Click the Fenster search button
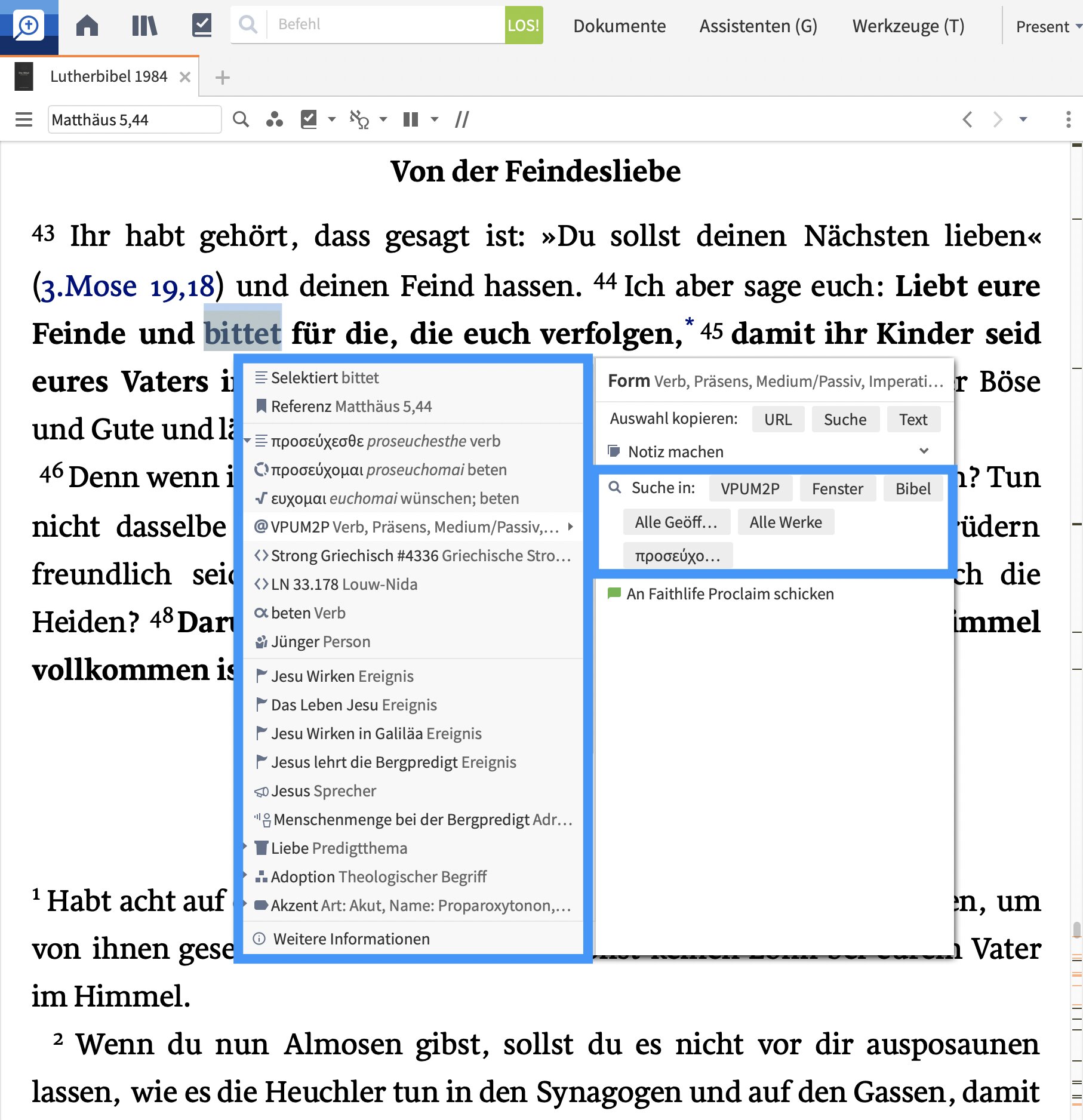The image size is (1083, 1120). (x=837, y=488)
